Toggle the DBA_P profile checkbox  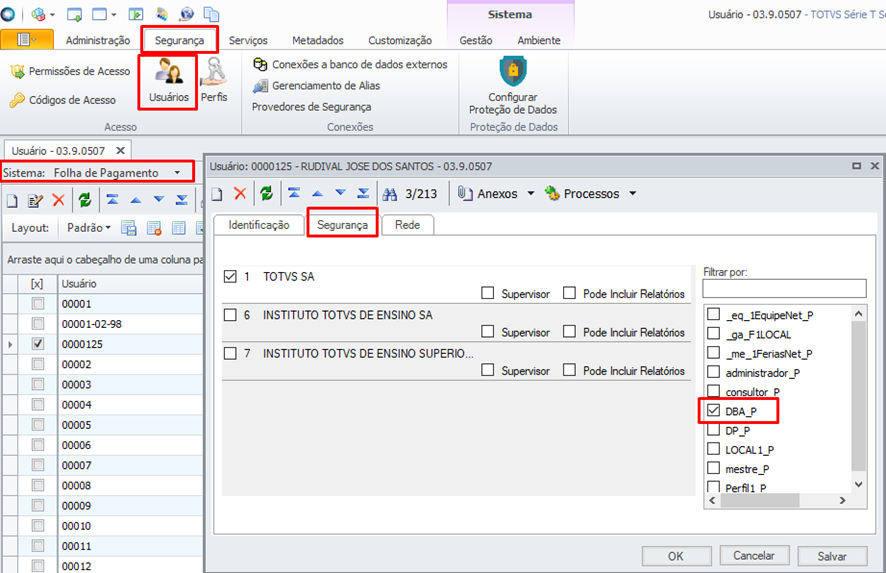pos(714,410)
